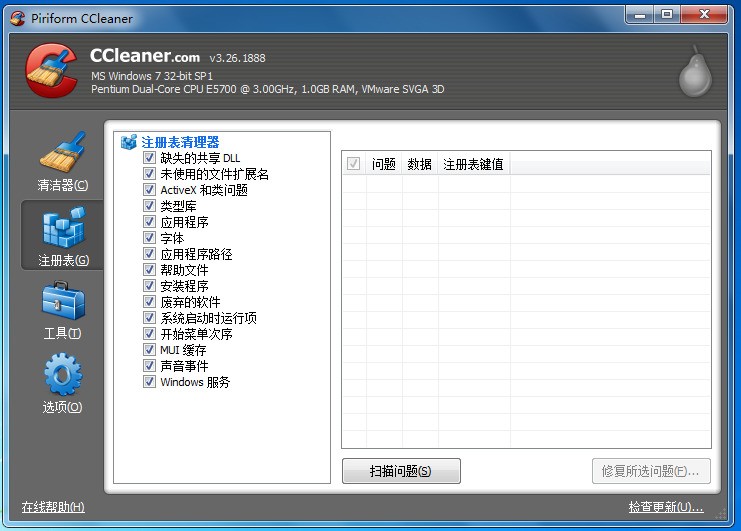Toggle 类型库 checkbox
Screen dimensions: 741x531
point(149,206)
